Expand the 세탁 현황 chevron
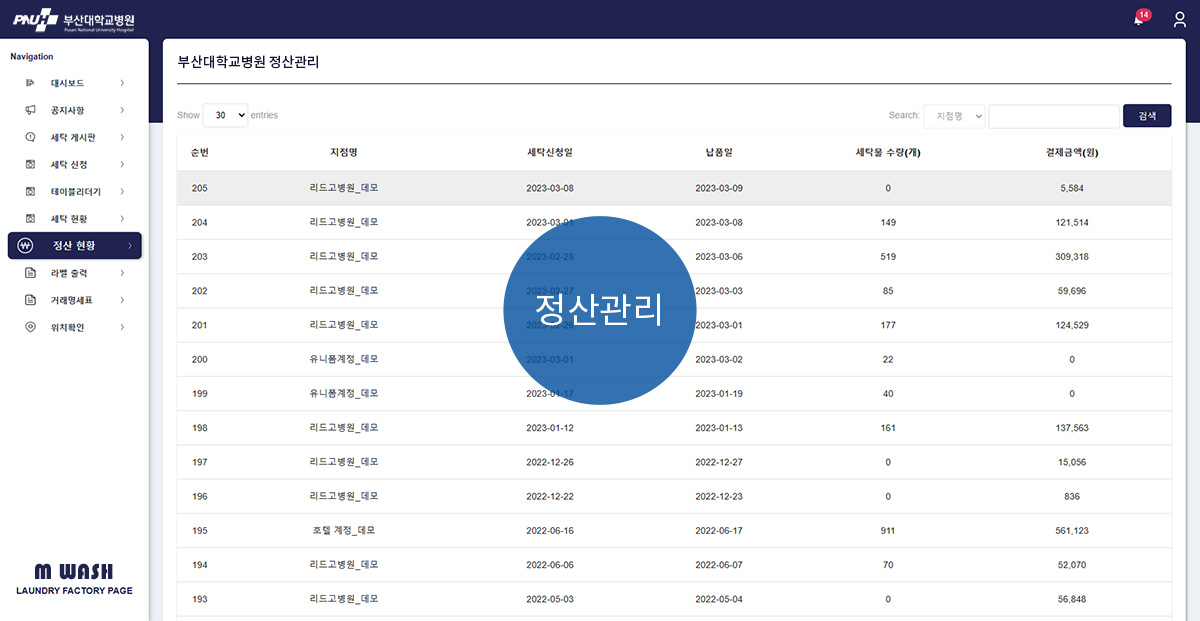The image size is (1200, 621). tap(122, 218)
